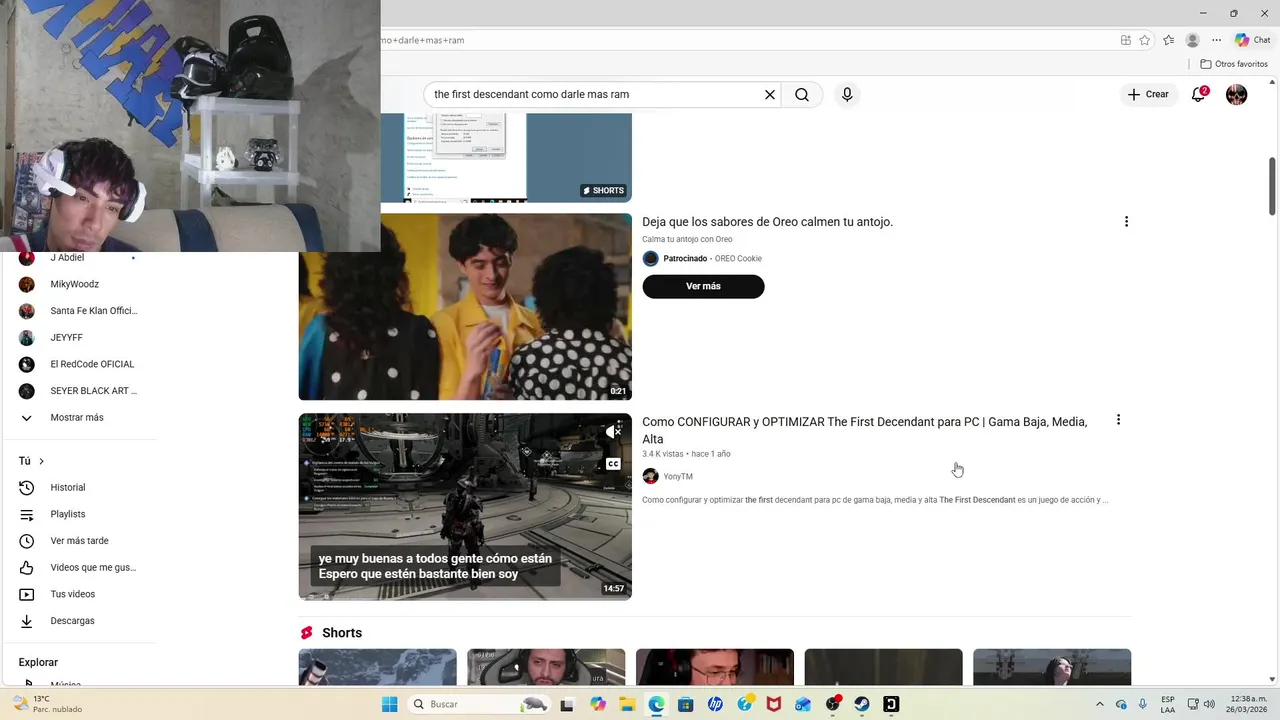The width and height of the screenshot is (1280, 720).
Task: Open the El RedCode OFICIAL subscription
Action: (78, 364)
